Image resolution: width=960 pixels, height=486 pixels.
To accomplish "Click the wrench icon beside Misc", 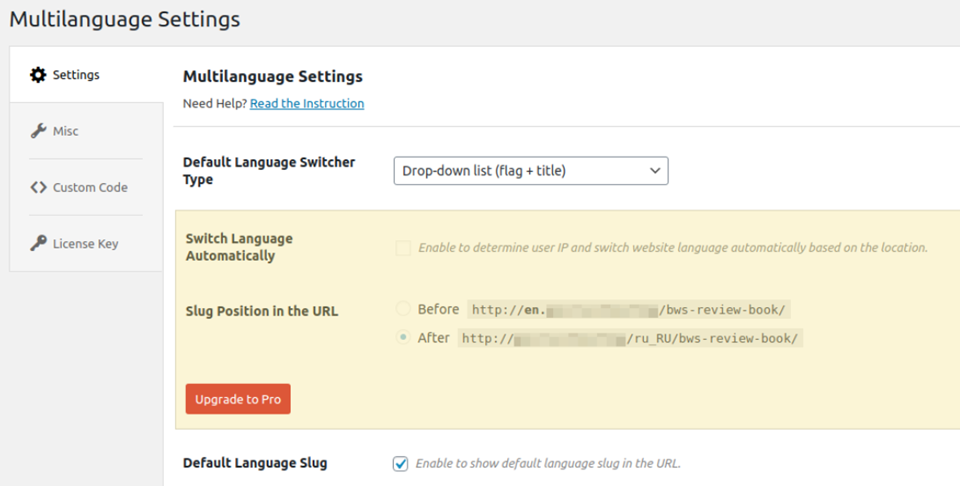I will pyautogui.click(x=38, y=131).
